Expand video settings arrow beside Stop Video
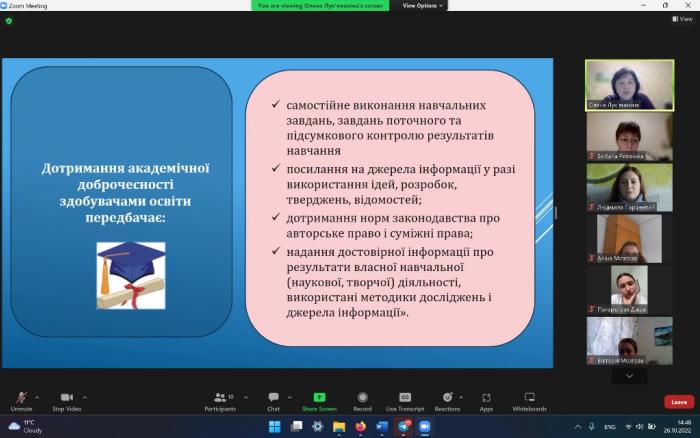 (85, 396)
